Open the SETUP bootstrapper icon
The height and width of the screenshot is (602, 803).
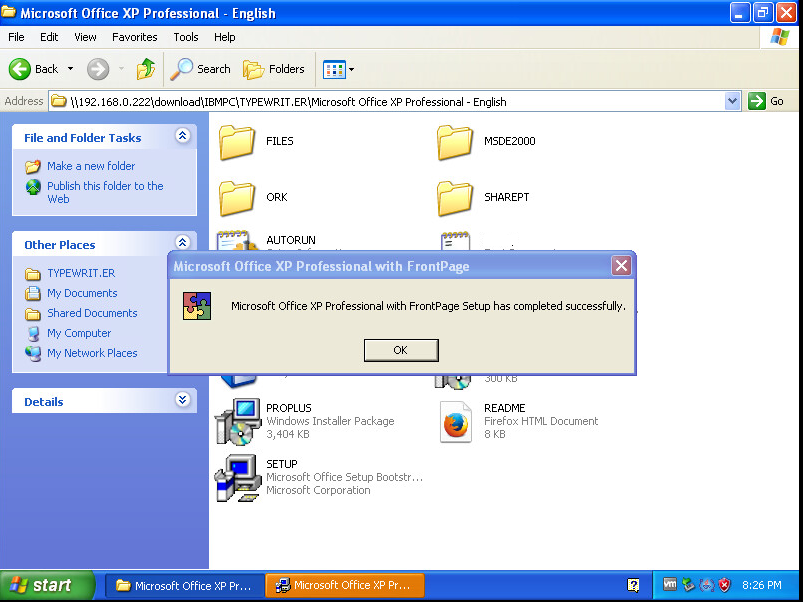click(x=238, y=478)
